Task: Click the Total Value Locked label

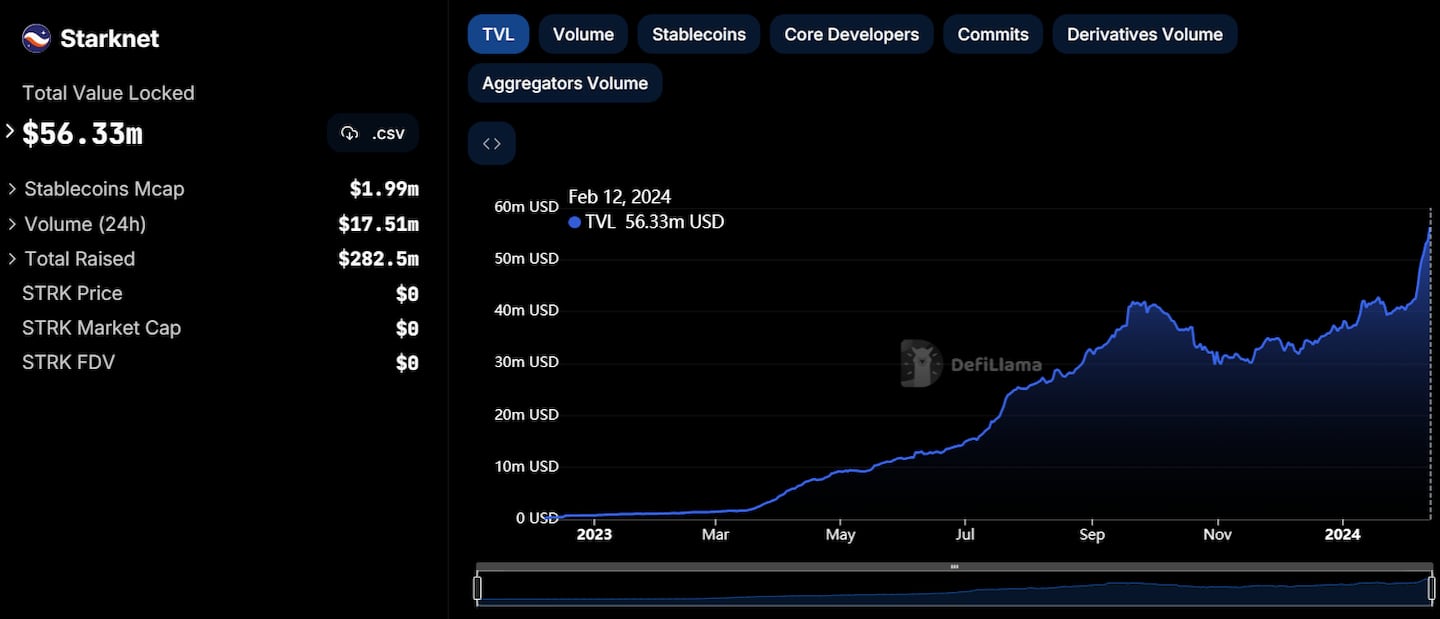Action: [x=108, y=93]
